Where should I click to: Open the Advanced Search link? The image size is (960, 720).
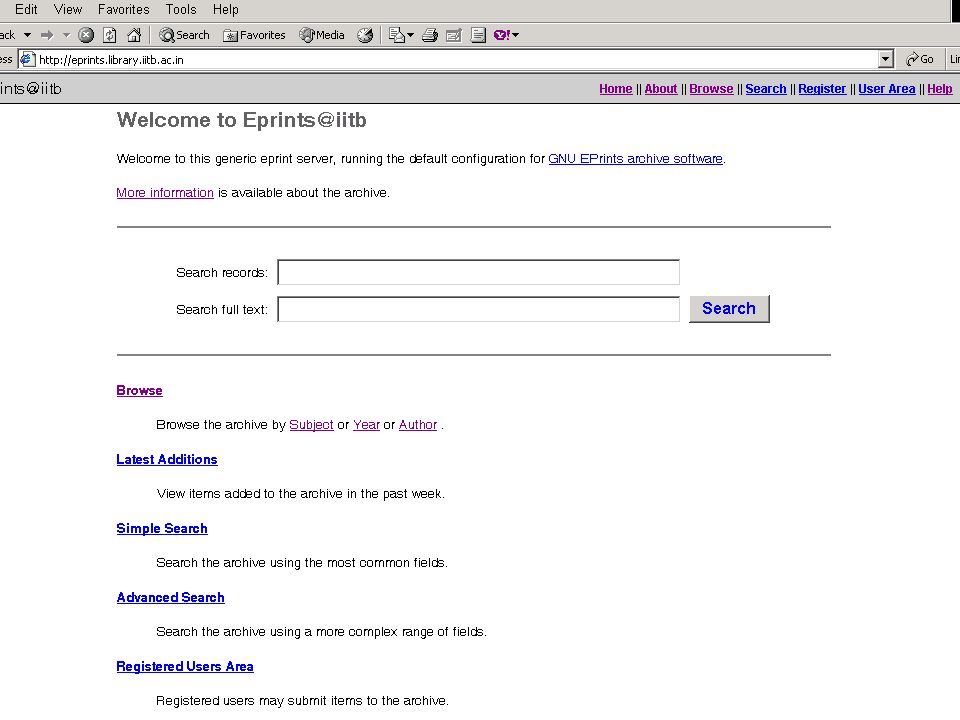coord(170,598)
